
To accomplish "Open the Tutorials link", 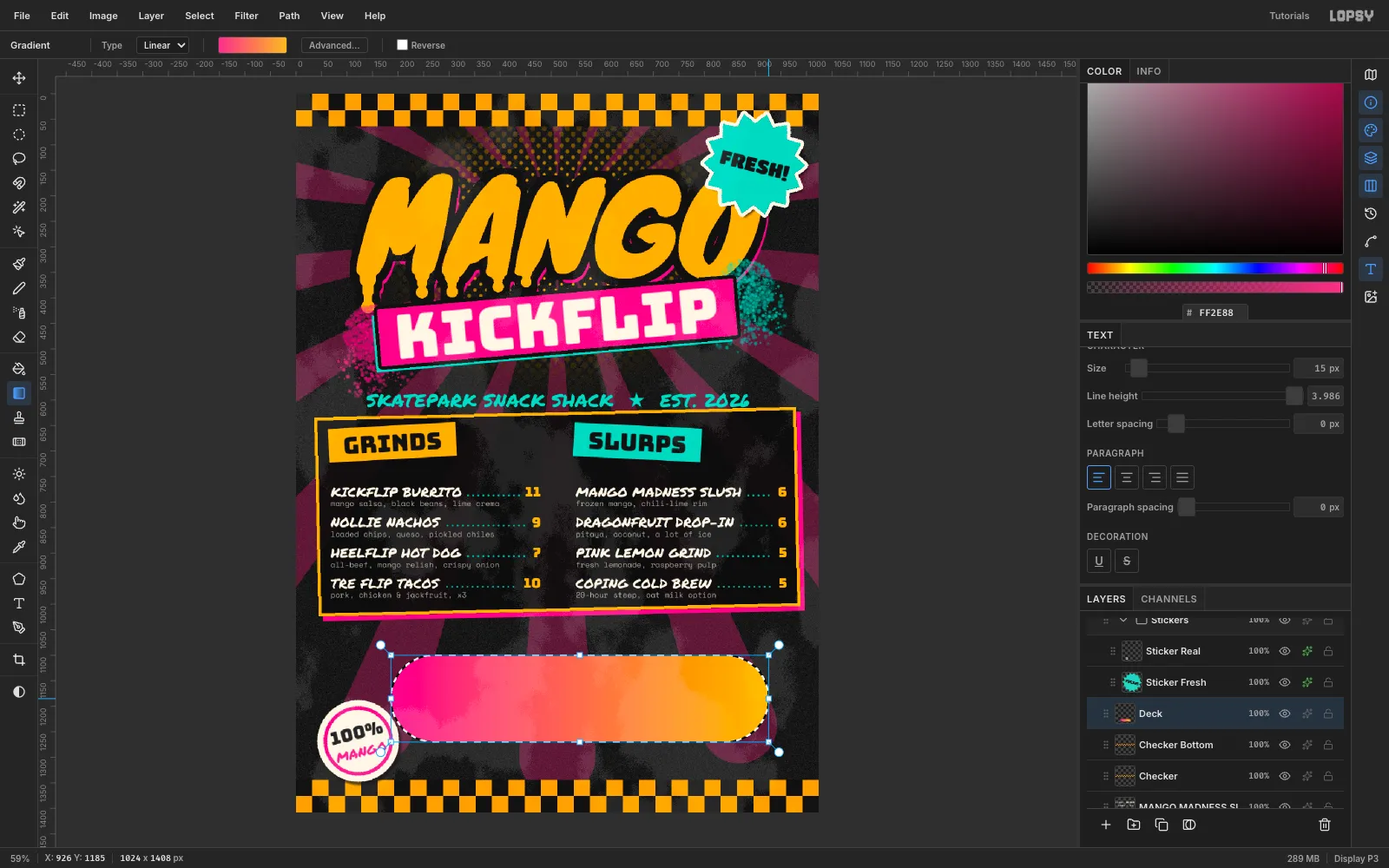I will coord(1289,16).
